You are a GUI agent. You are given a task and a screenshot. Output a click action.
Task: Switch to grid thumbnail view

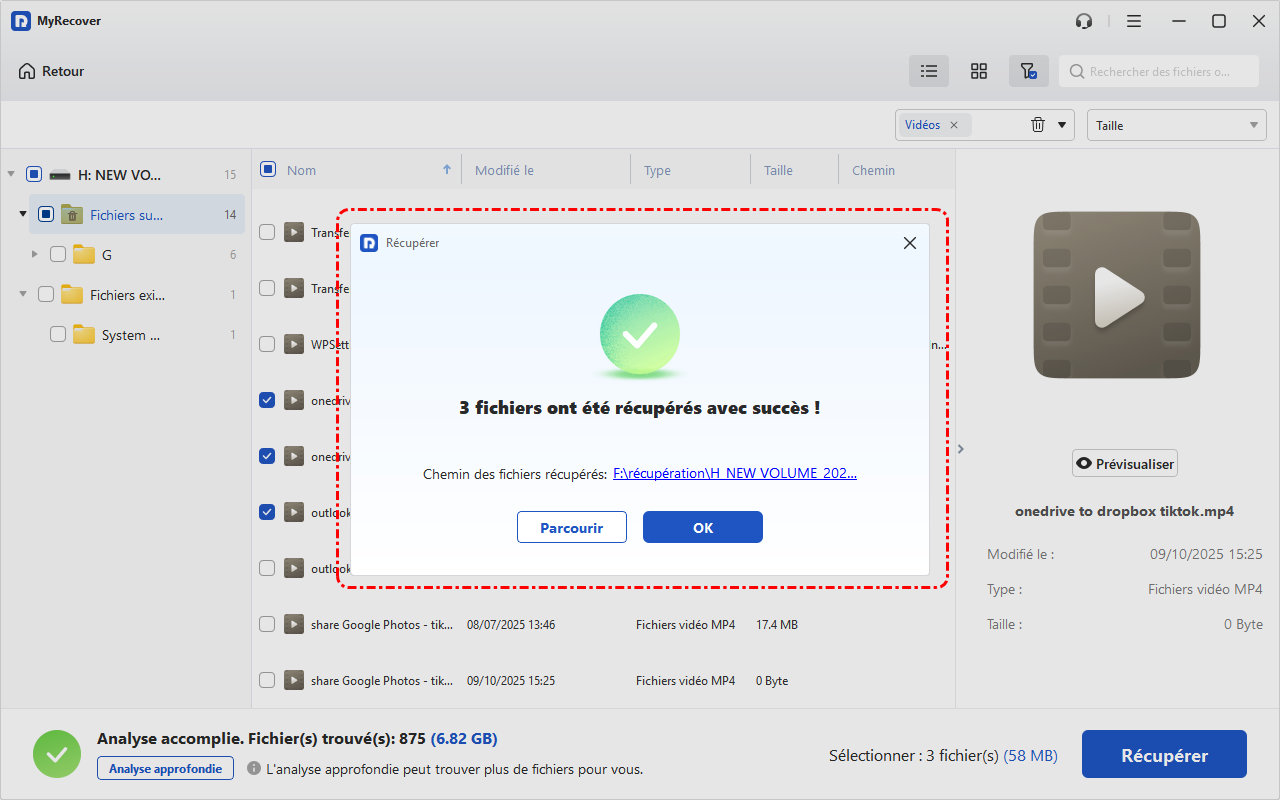[x=979, y=71]
